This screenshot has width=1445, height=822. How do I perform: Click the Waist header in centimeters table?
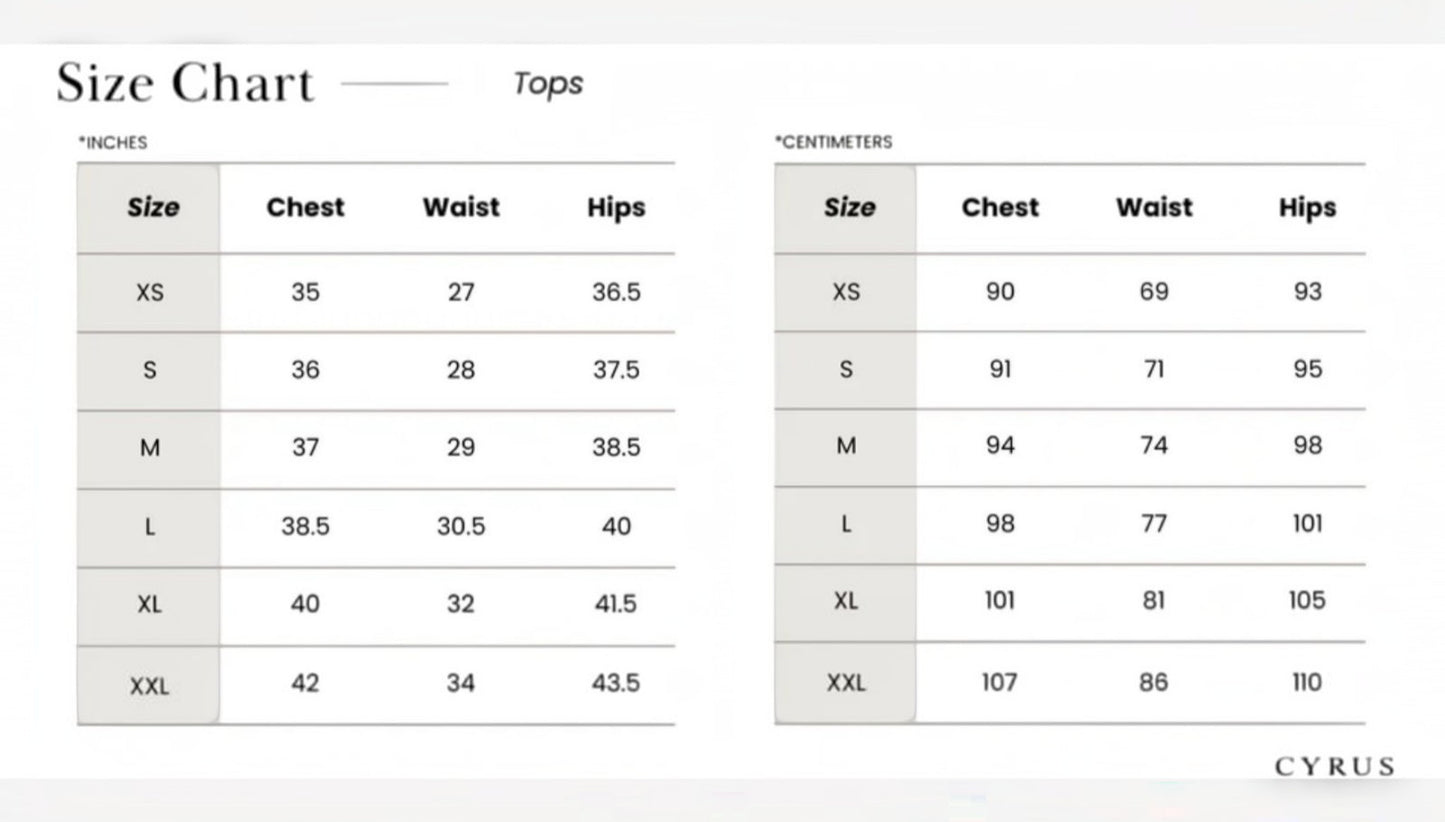click(1154, 208)
